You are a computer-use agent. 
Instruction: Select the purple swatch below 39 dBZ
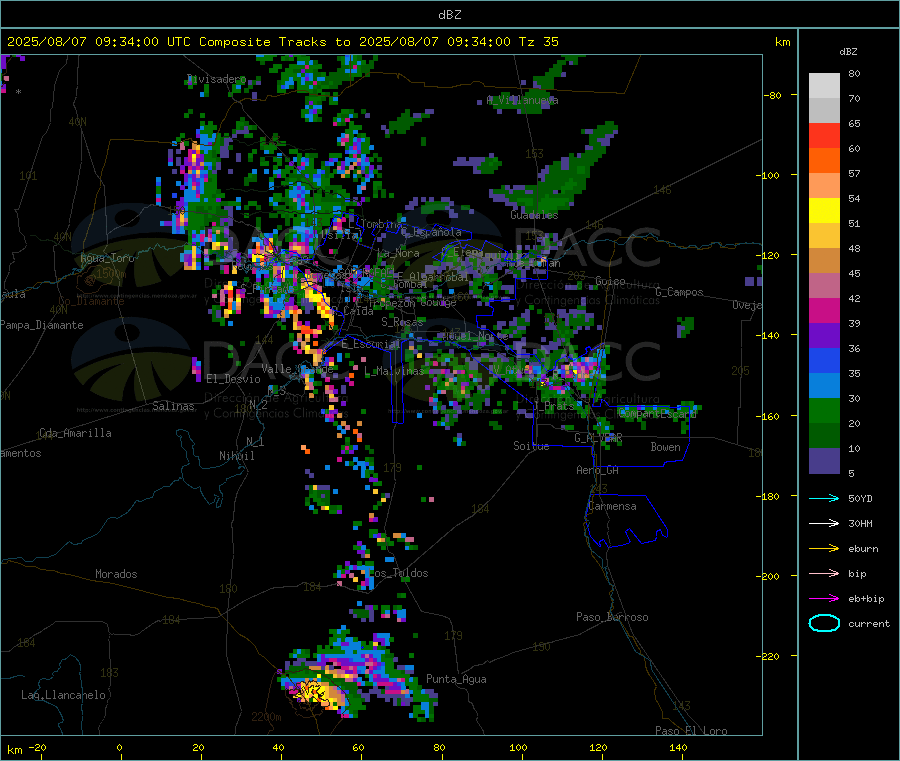coord(824,336)
